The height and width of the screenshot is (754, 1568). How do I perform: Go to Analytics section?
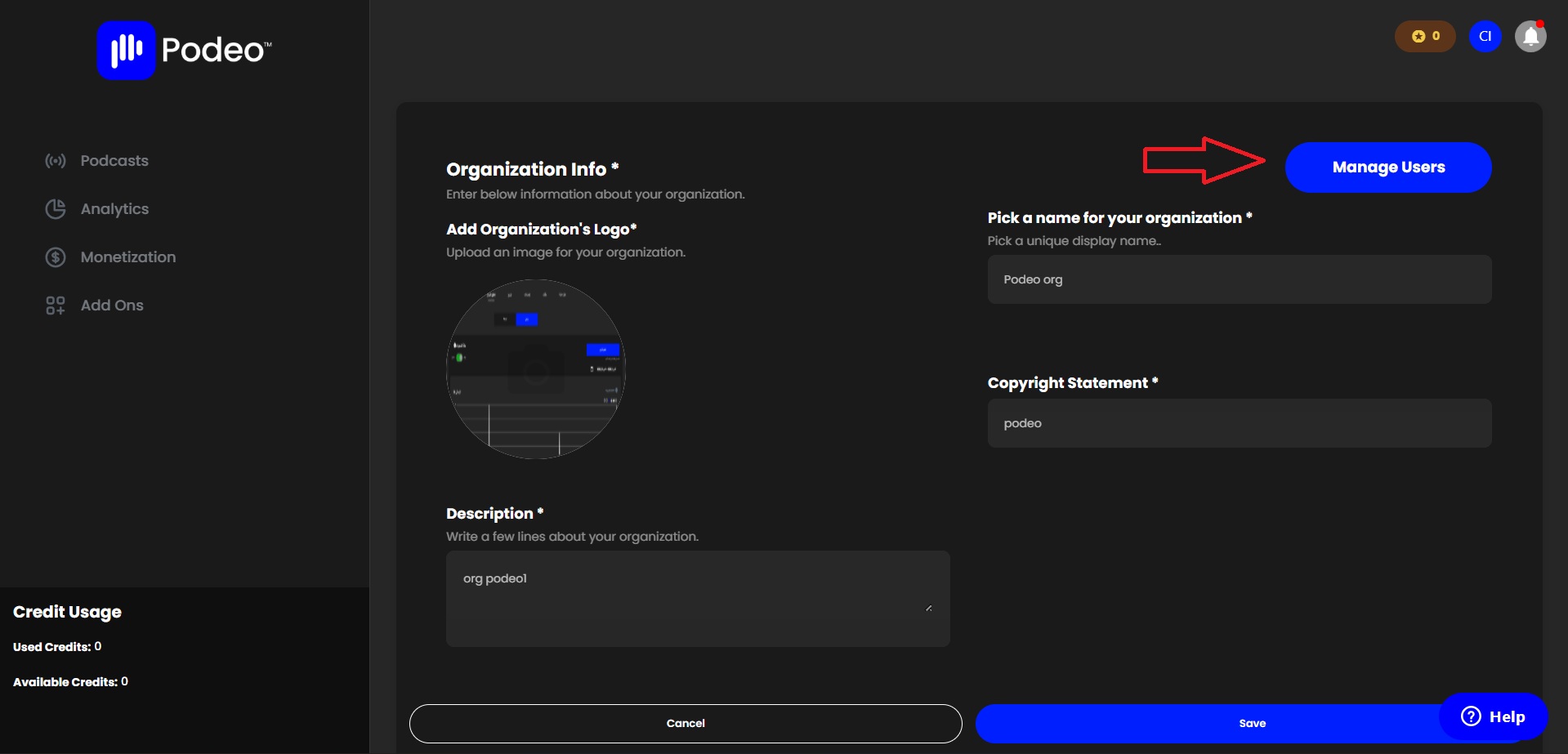click(x=114, y=209)
